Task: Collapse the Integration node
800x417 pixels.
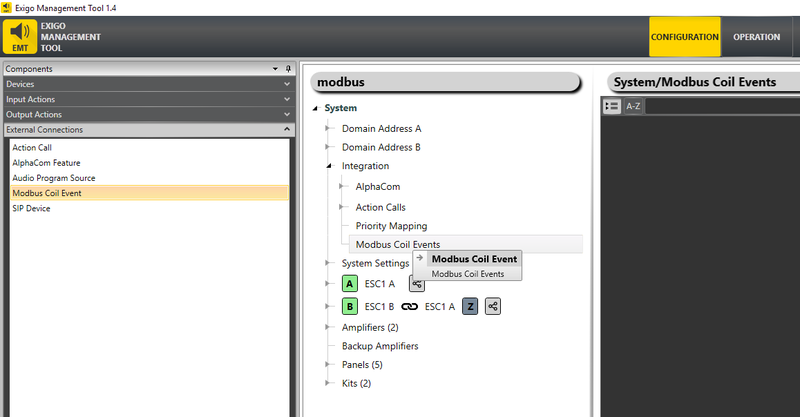Action: coord(329,166)
